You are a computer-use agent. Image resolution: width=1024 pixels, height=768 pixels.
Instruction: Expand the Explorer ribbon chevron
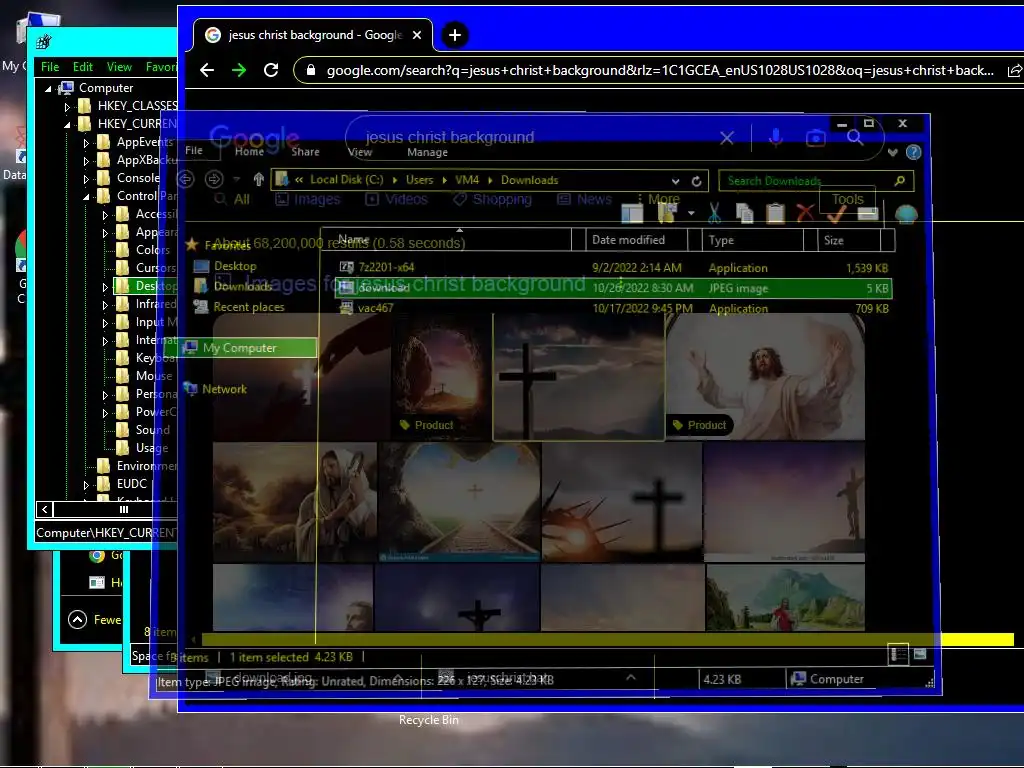(893, 152)
